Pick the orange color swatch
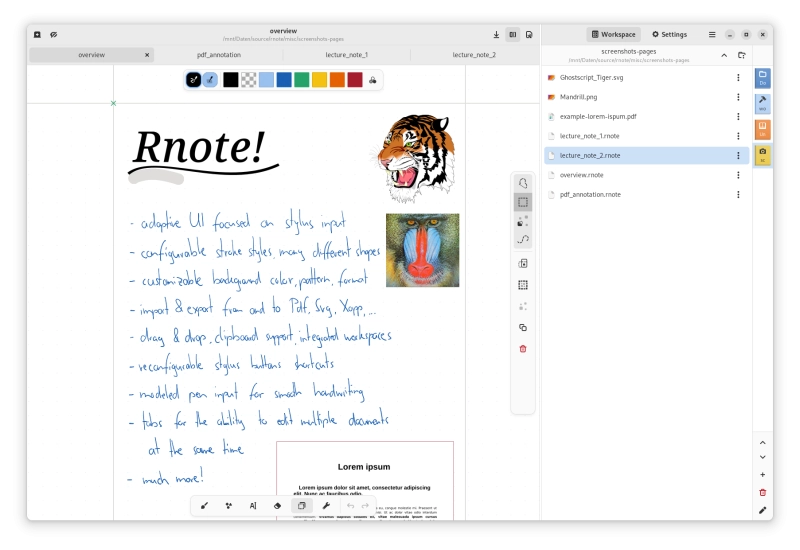This screenshot has width=800, height=550. tap(337, 80)
